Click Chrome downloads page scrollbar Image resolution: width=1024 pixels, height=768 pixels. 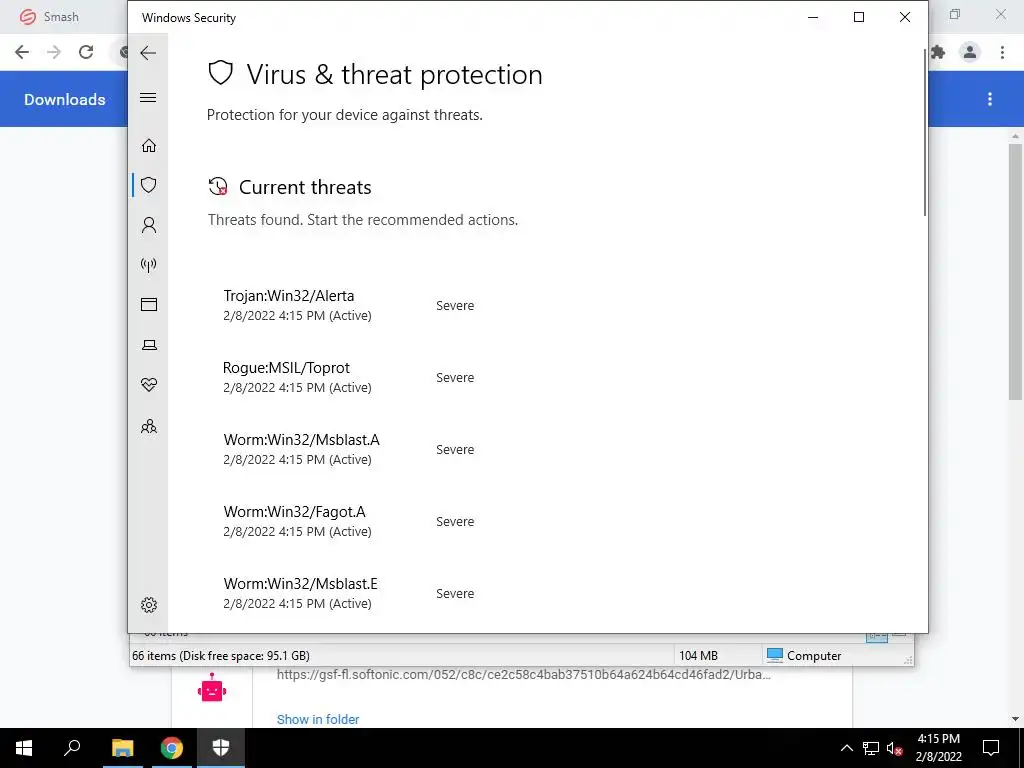[x=1015, y=271]
